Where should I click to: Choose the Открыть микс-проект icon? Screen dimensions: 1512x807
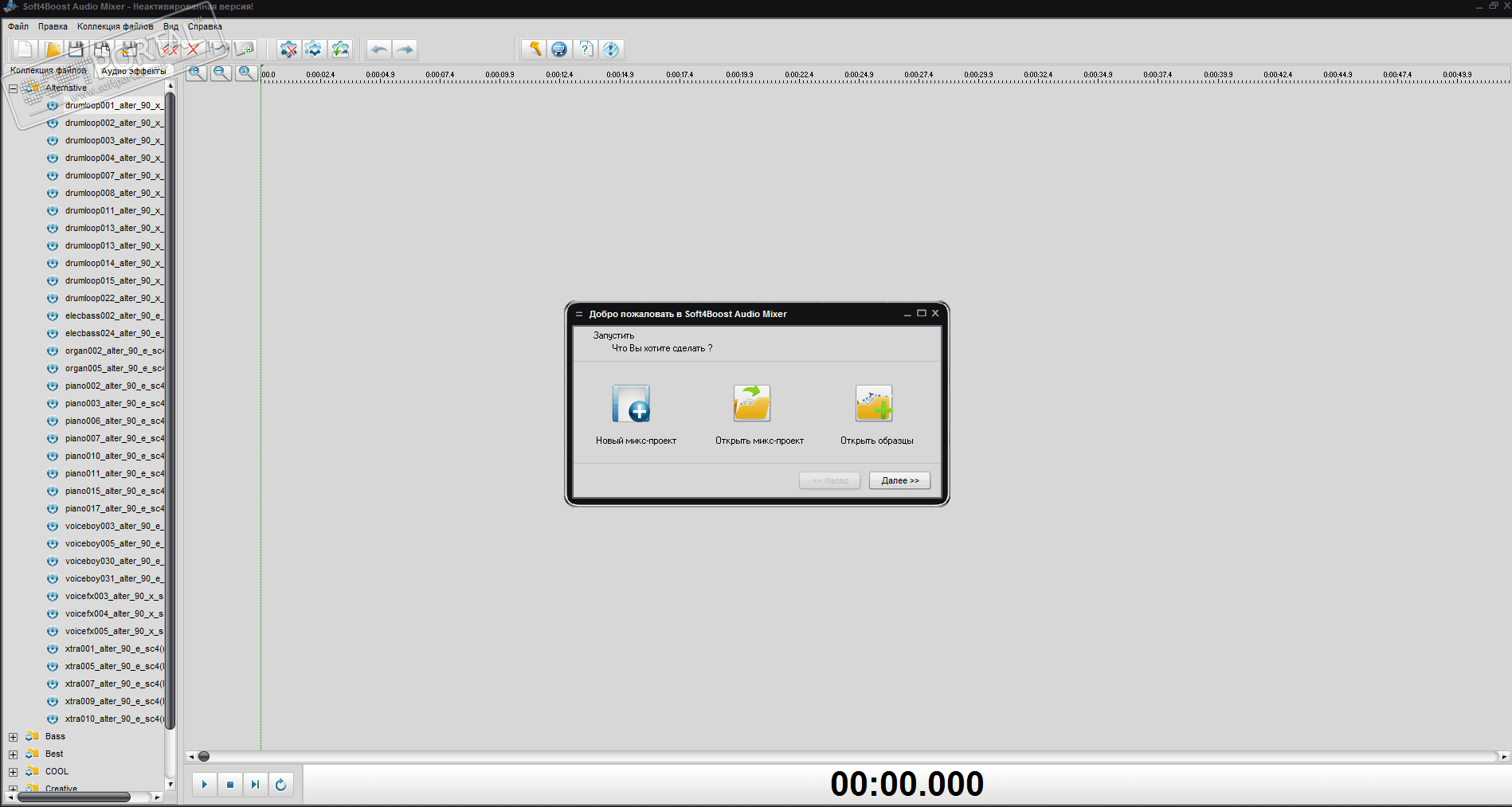click(752, 403)
